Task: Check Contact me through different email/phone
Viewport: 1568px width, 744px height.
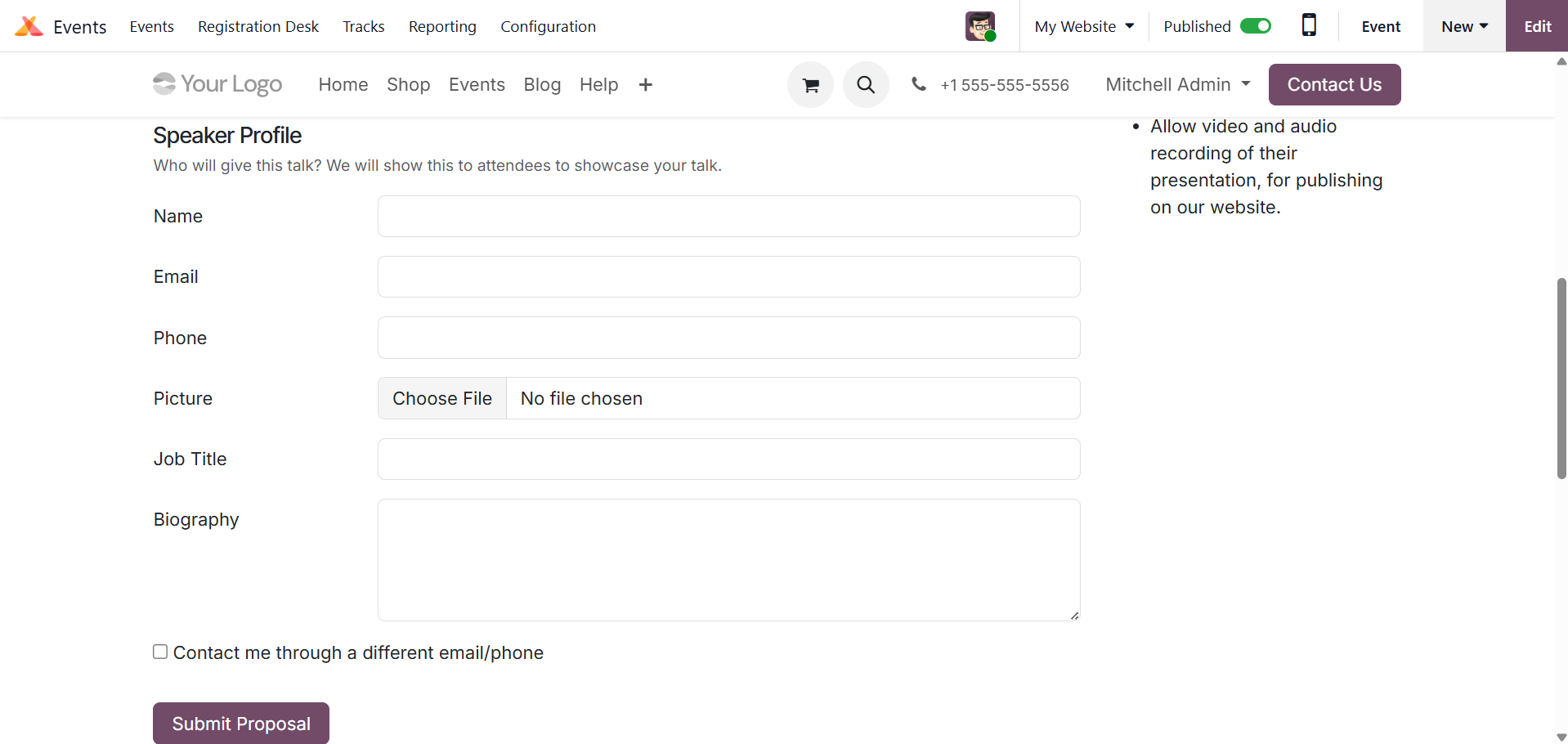Action: (160, 652)
